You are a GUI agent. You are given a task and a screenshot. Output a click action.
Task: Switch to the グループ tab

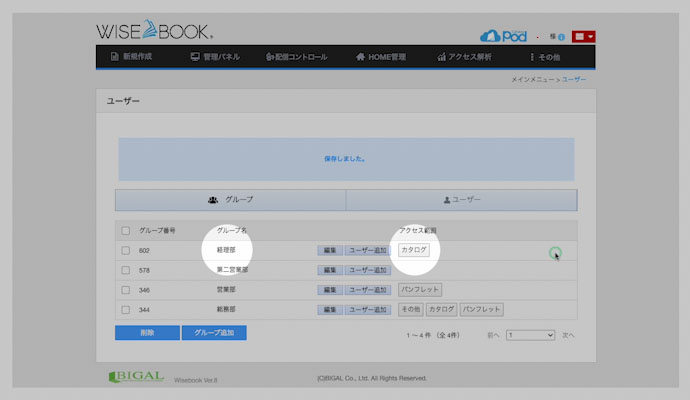pos(230,200)
